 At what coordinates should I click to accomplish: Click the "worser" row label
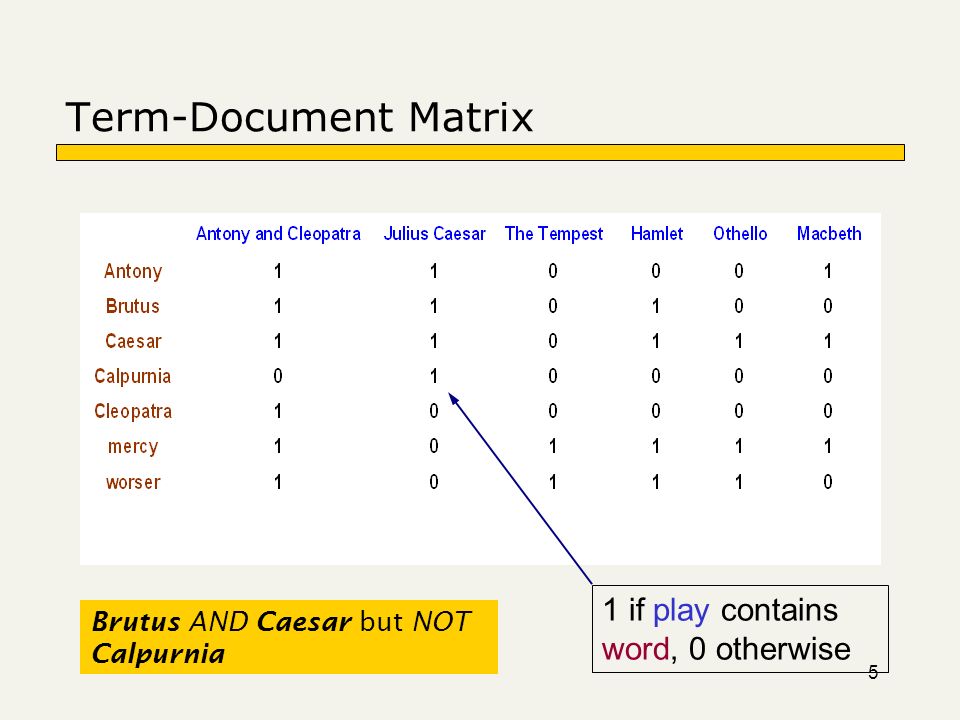133,482
